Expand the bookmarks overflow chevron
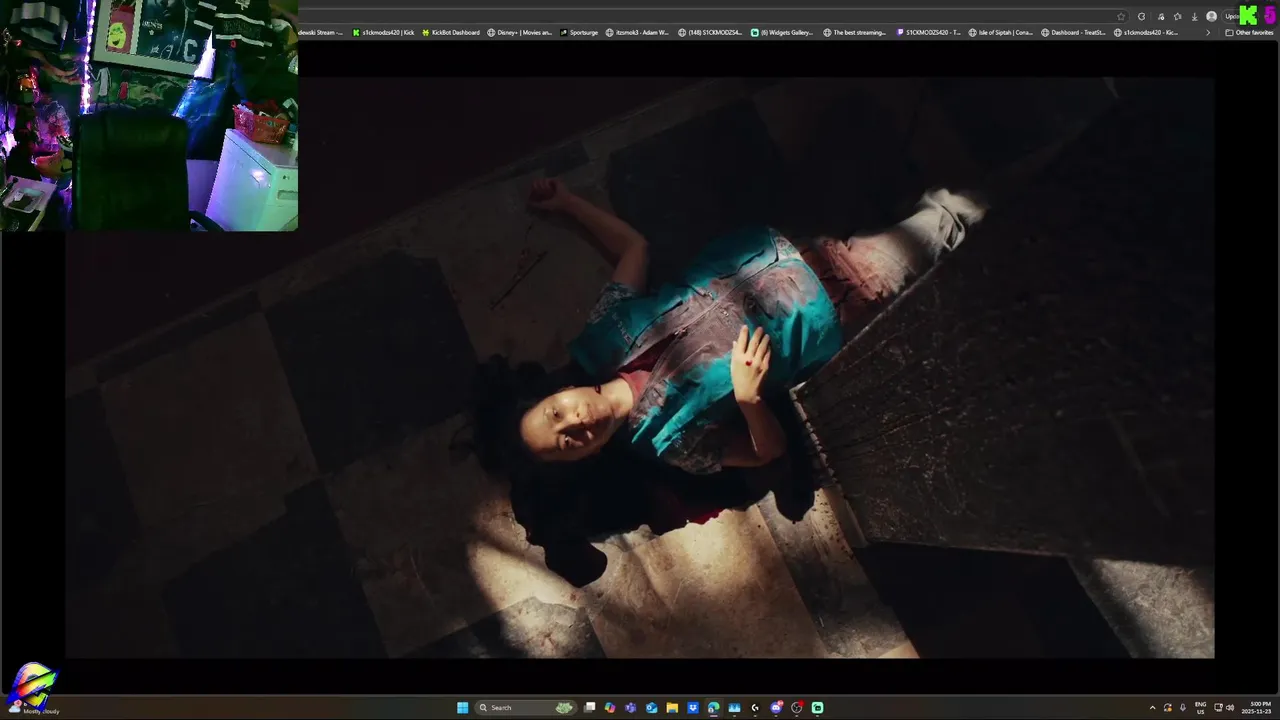Viewport: 1280px width, 720px height. pyautogui.click(x=1208, y=33)
